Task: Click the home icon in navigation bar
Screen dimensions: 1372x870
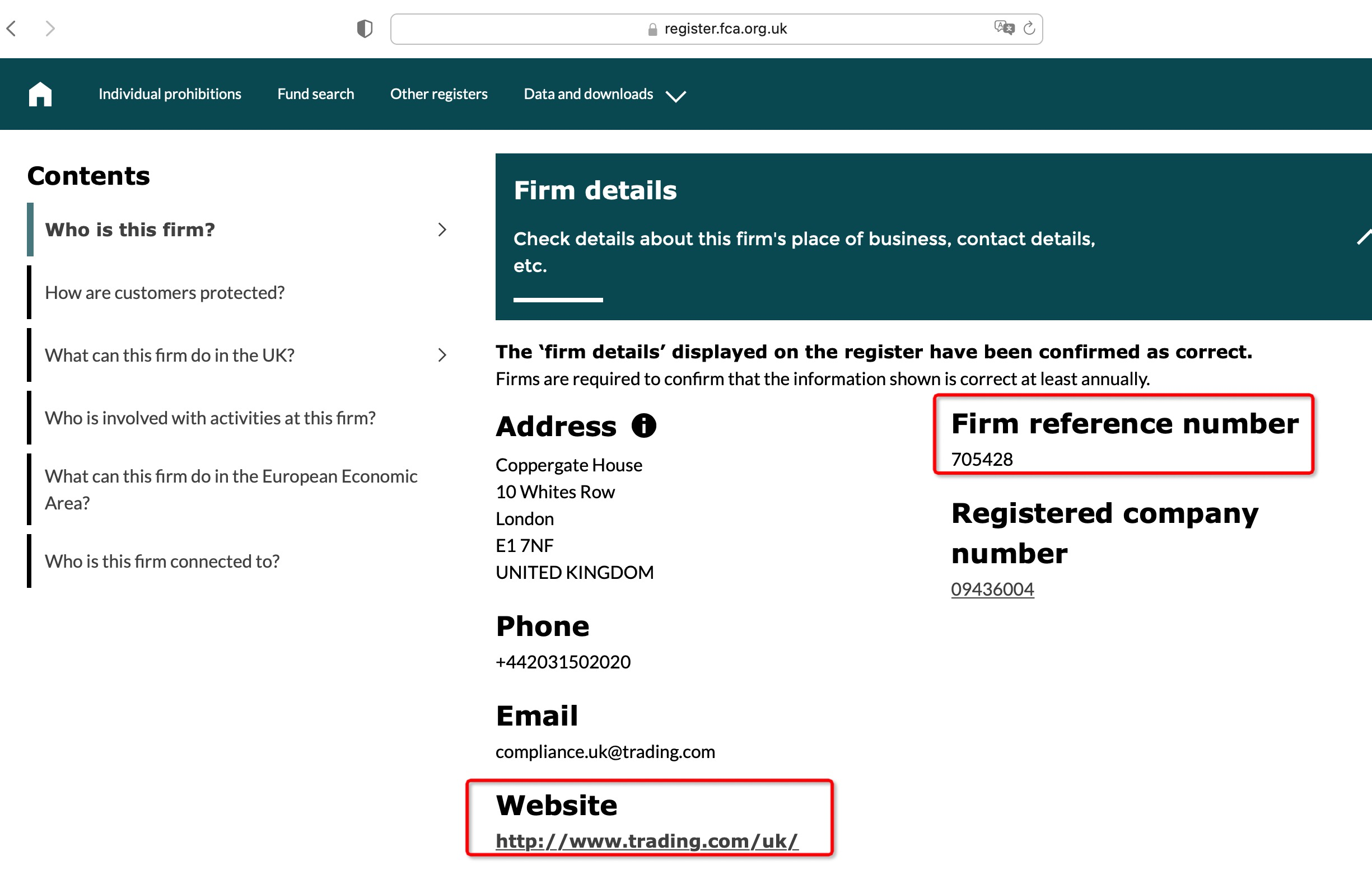Action: (40, 94)
